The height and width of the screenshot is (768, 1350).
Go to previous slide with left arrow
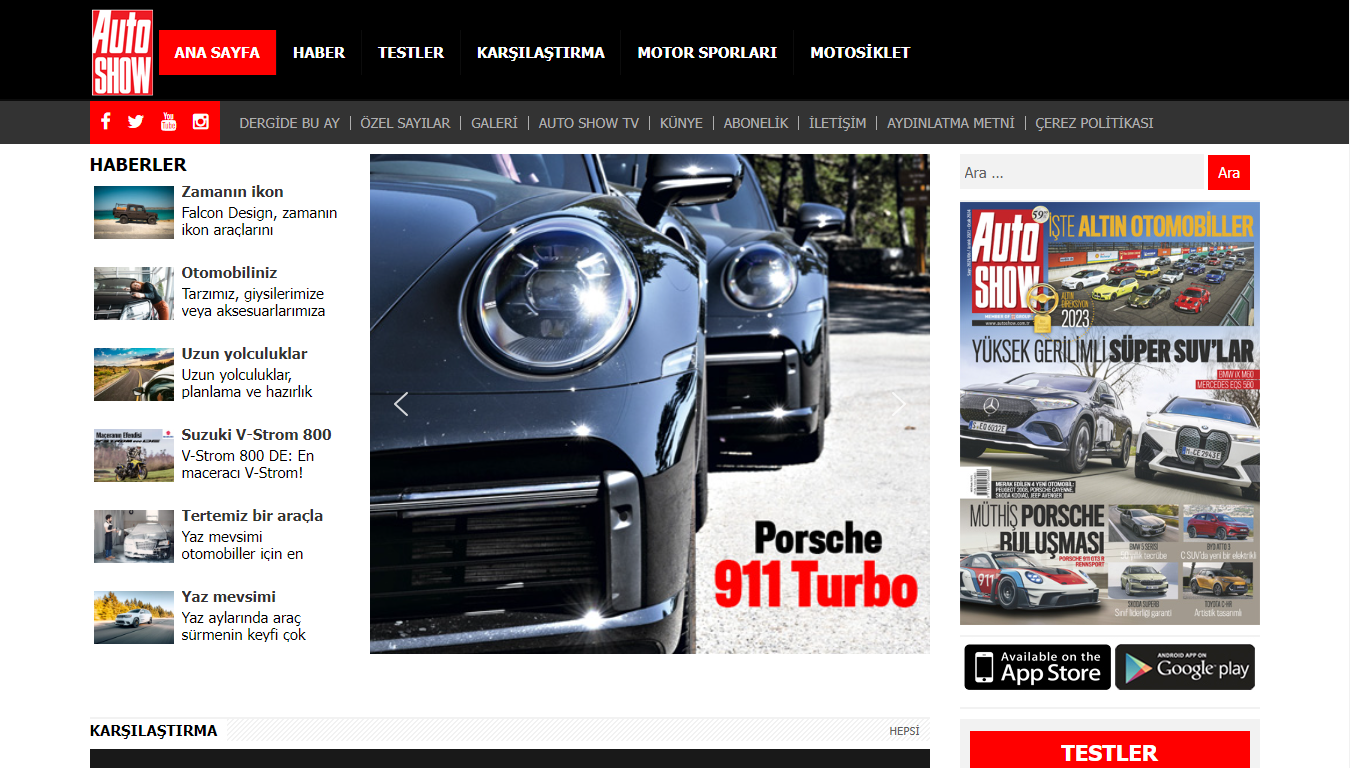click(x=401, y=404)
